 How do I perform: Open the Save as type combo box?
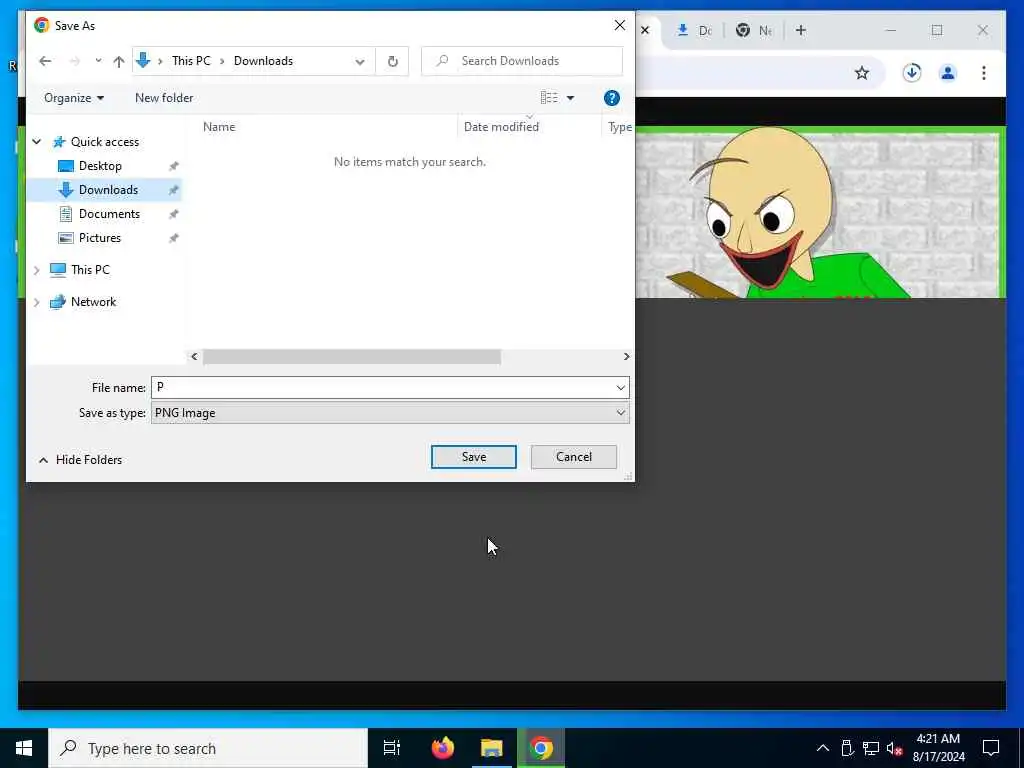(x=390, y=413)
